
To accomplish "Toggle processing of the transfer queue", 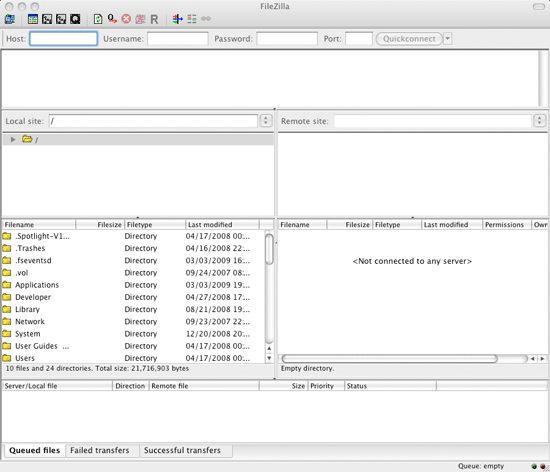I will pyautogui.click(x=112, y=19).
